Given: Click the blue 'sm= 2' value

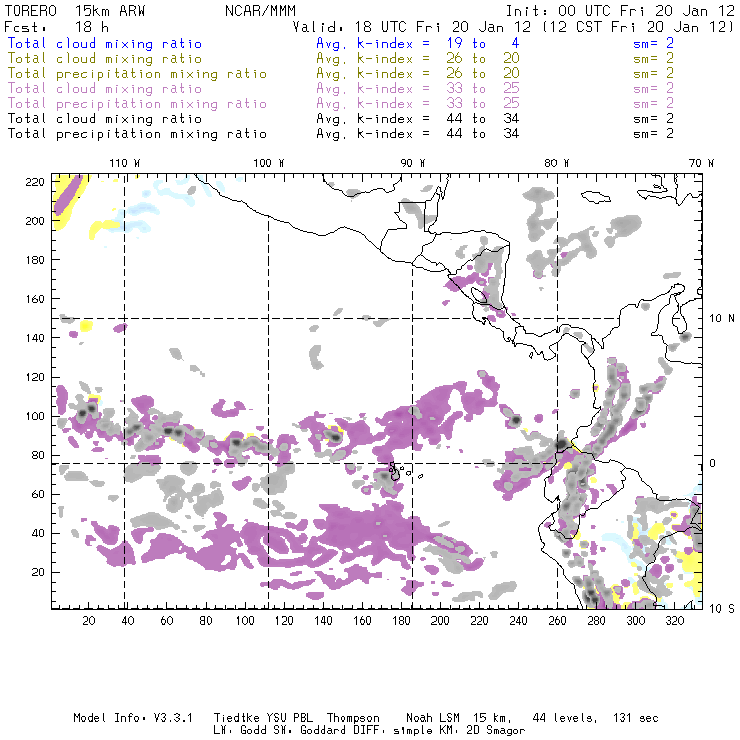Looking at the screenshot, I should click(x=653, y=43).
